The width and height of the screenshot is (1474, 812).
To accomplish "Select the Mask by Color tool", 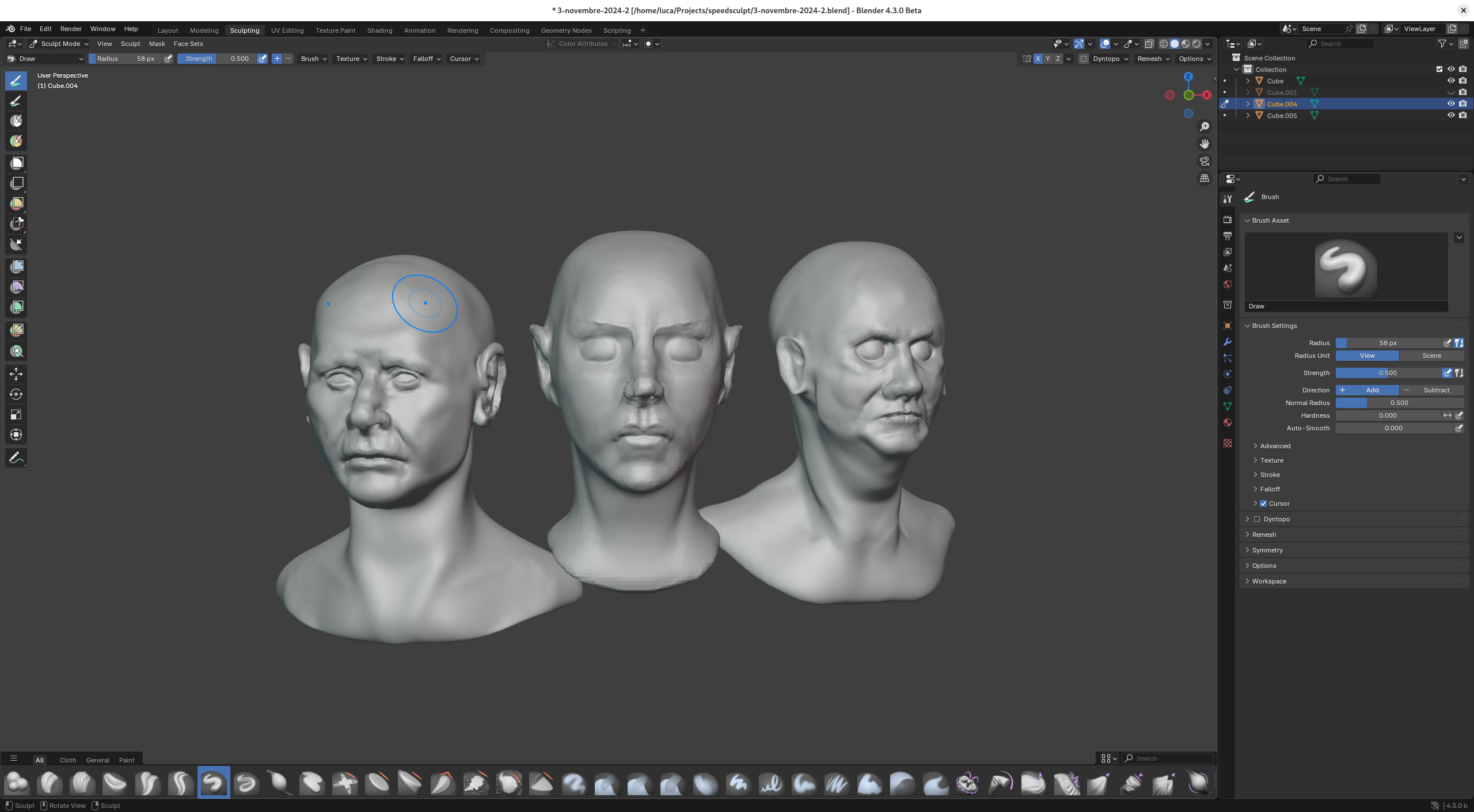I will pos(16,351).
